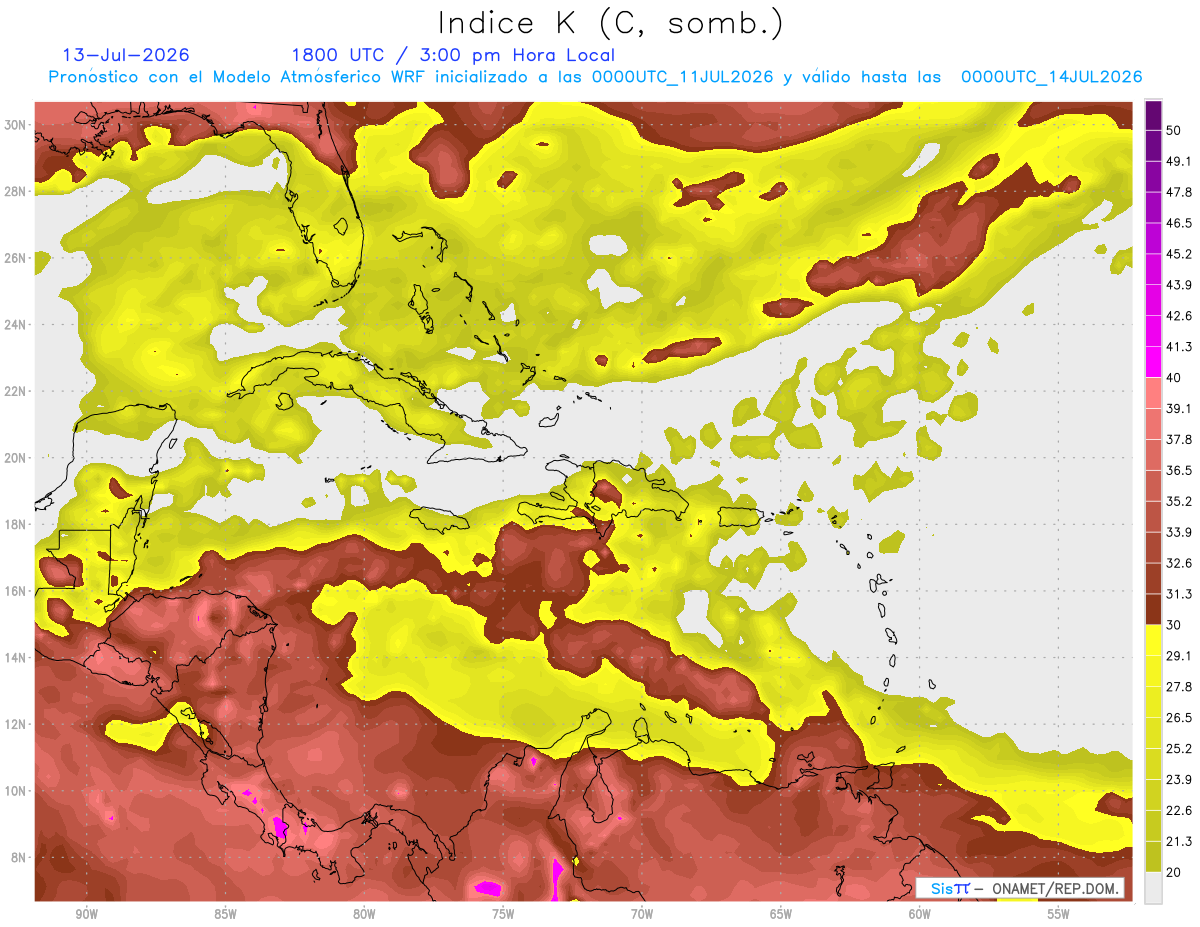1200x927 pixels.
Task: Click the colorbar value "50"
Action: (1174, 130)
